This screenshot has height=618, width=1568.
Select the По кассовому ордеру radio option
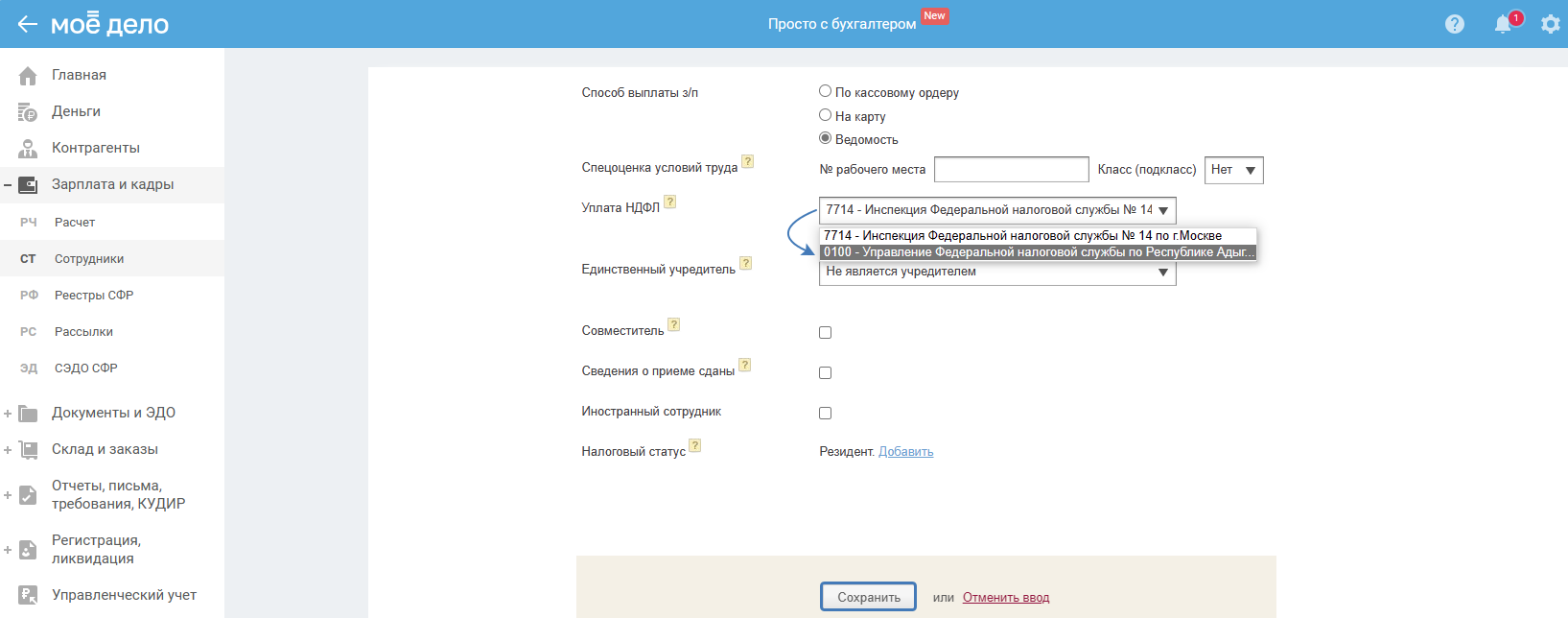click(x=825, y=91)
